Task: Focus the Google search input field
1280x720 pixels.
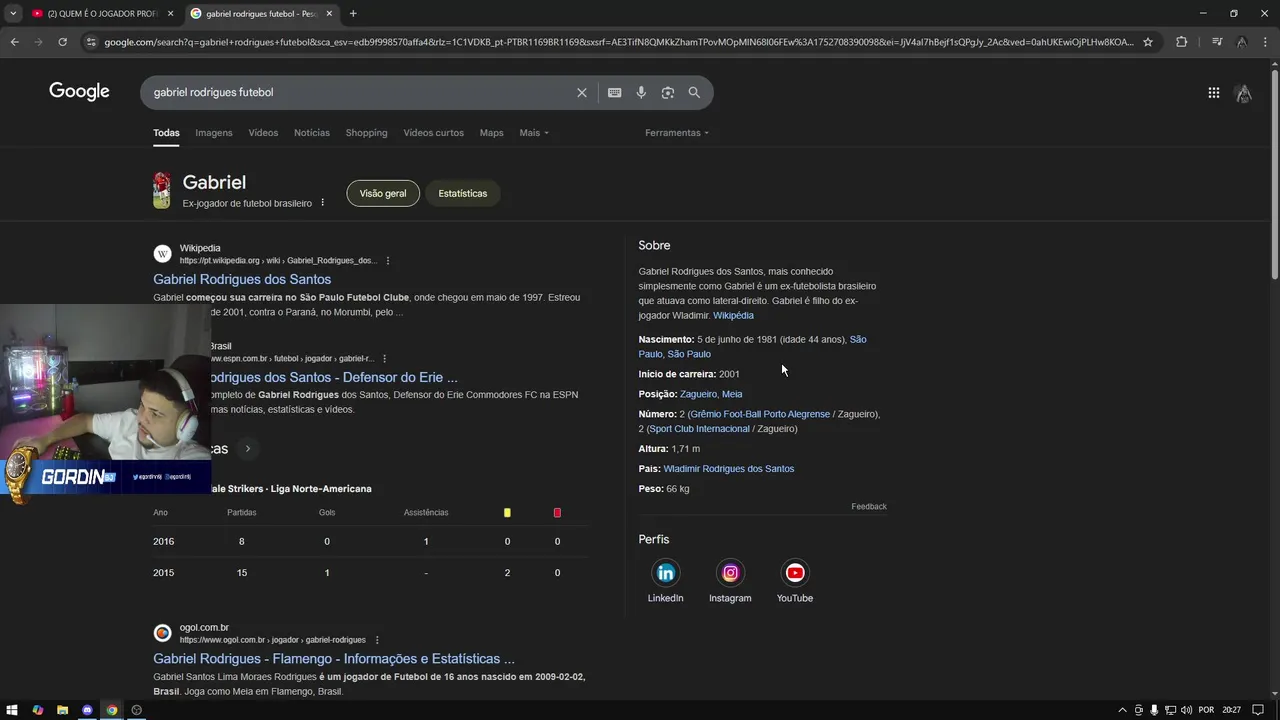Action: tap(360, 92)
